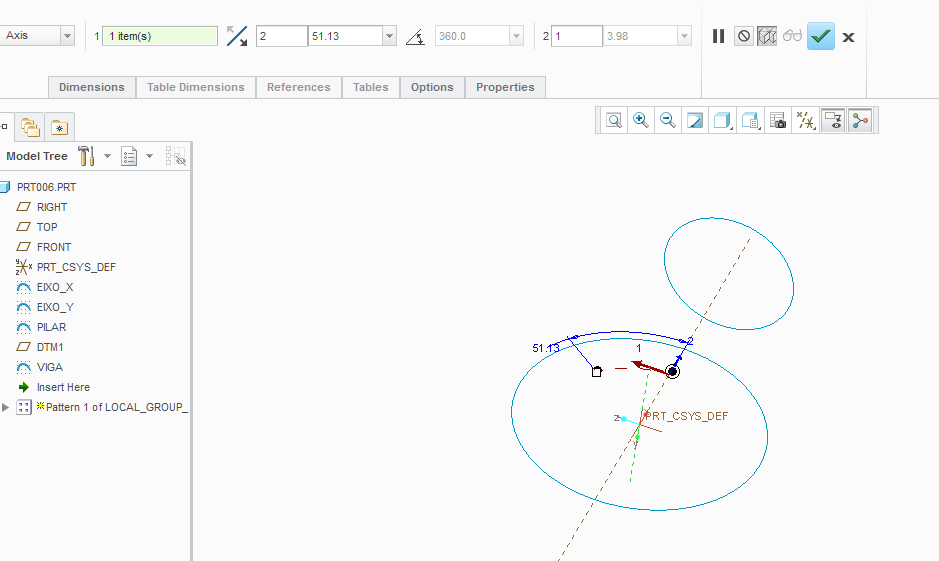This screenshot has width=939, height=561.
Task: Toggle the Spin Center icon
Action: point(861,120)
